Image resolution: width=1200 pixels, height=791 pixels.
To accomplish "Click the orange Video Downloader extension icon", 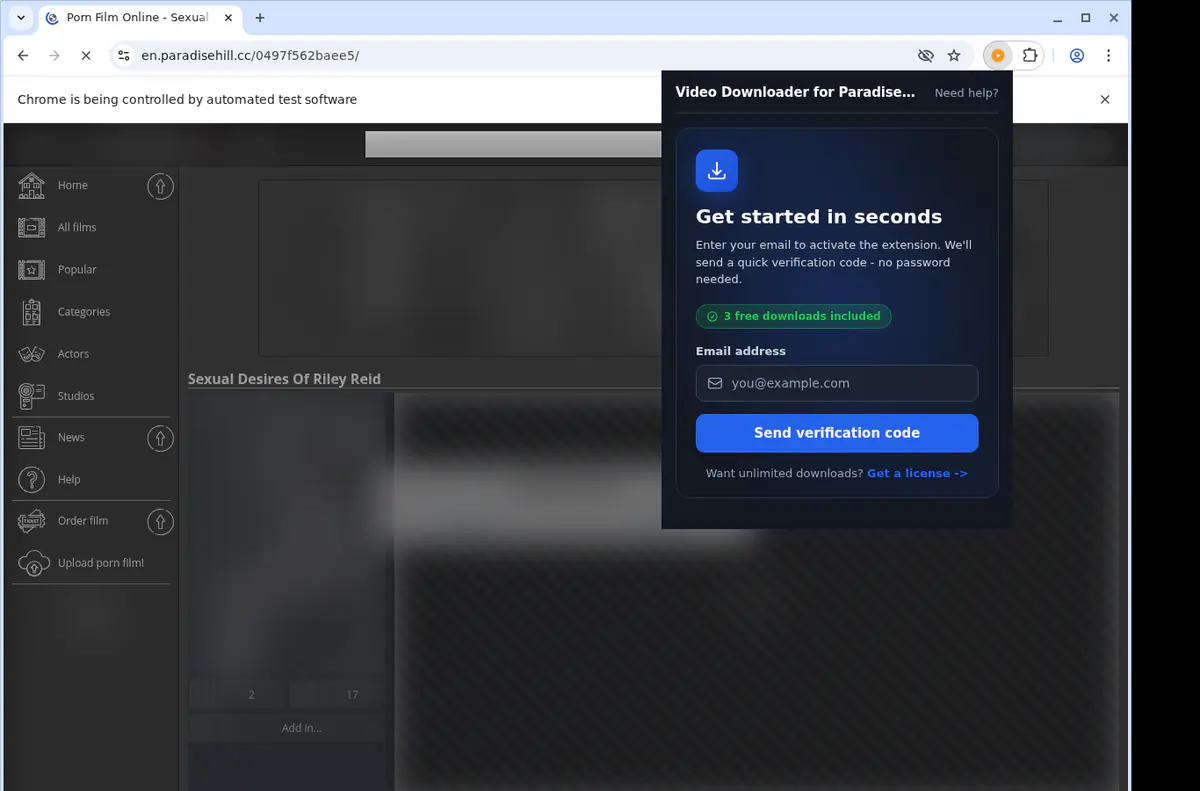I will coord(998,56).
